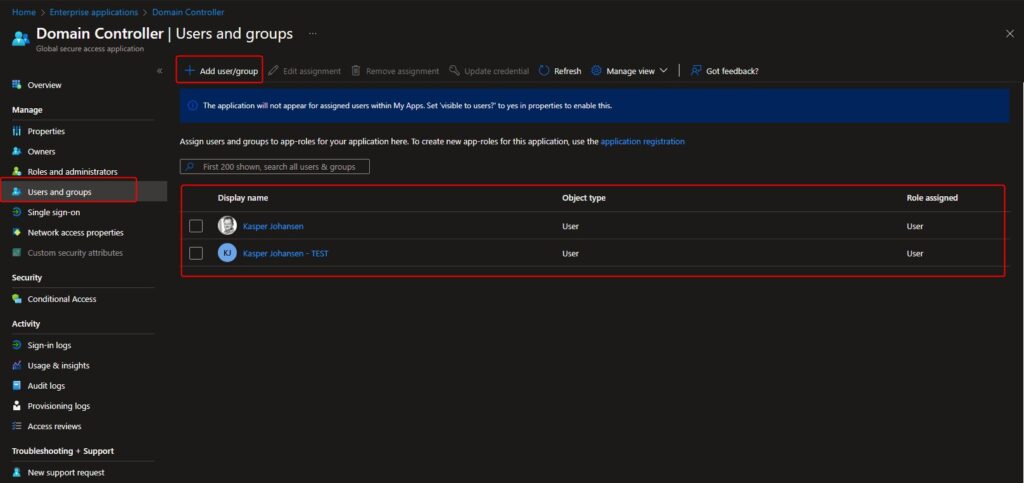Click the Owners sidebar icon

click(x=17, y=151)
